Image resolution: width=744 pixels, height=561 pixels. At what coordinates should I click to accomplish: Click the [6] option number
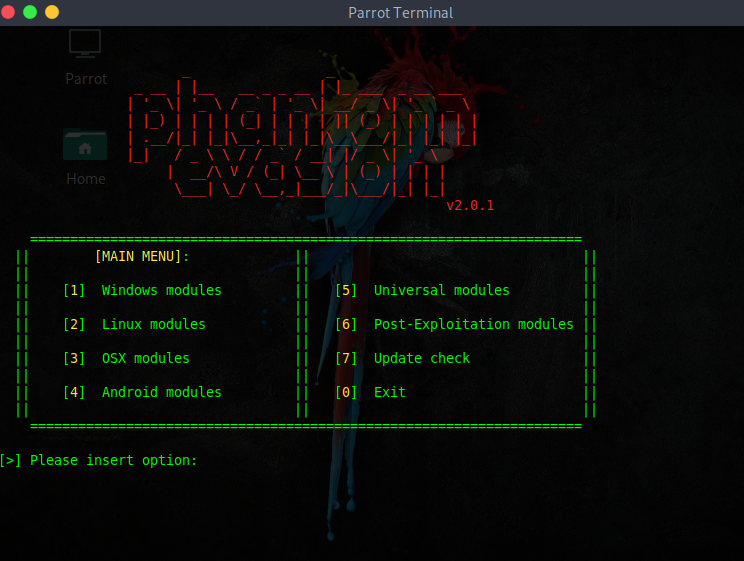pos(345,324)
